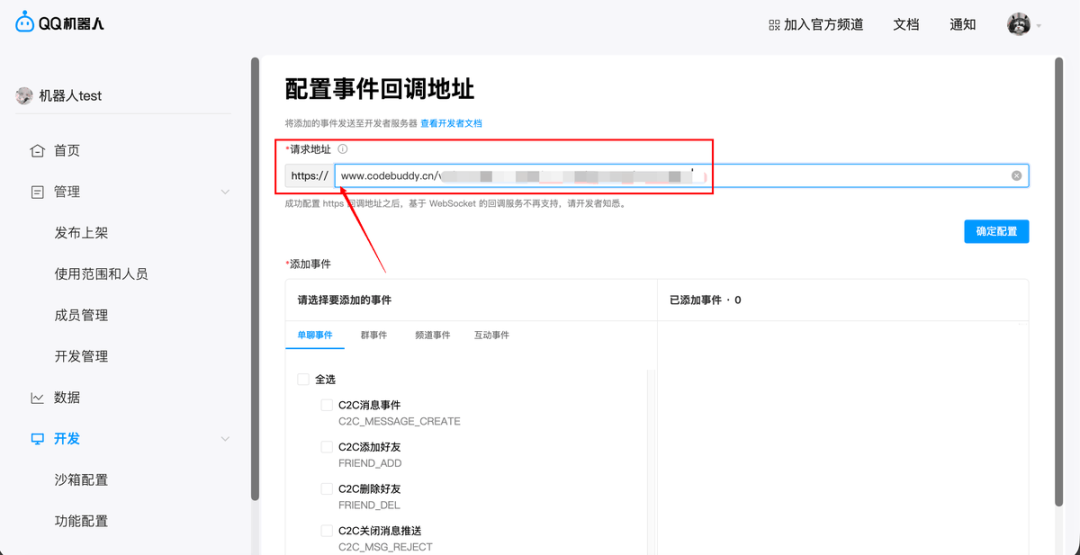Click in the request address input field
Viewport: 1080px width, 555px height.
pos(682,176)
